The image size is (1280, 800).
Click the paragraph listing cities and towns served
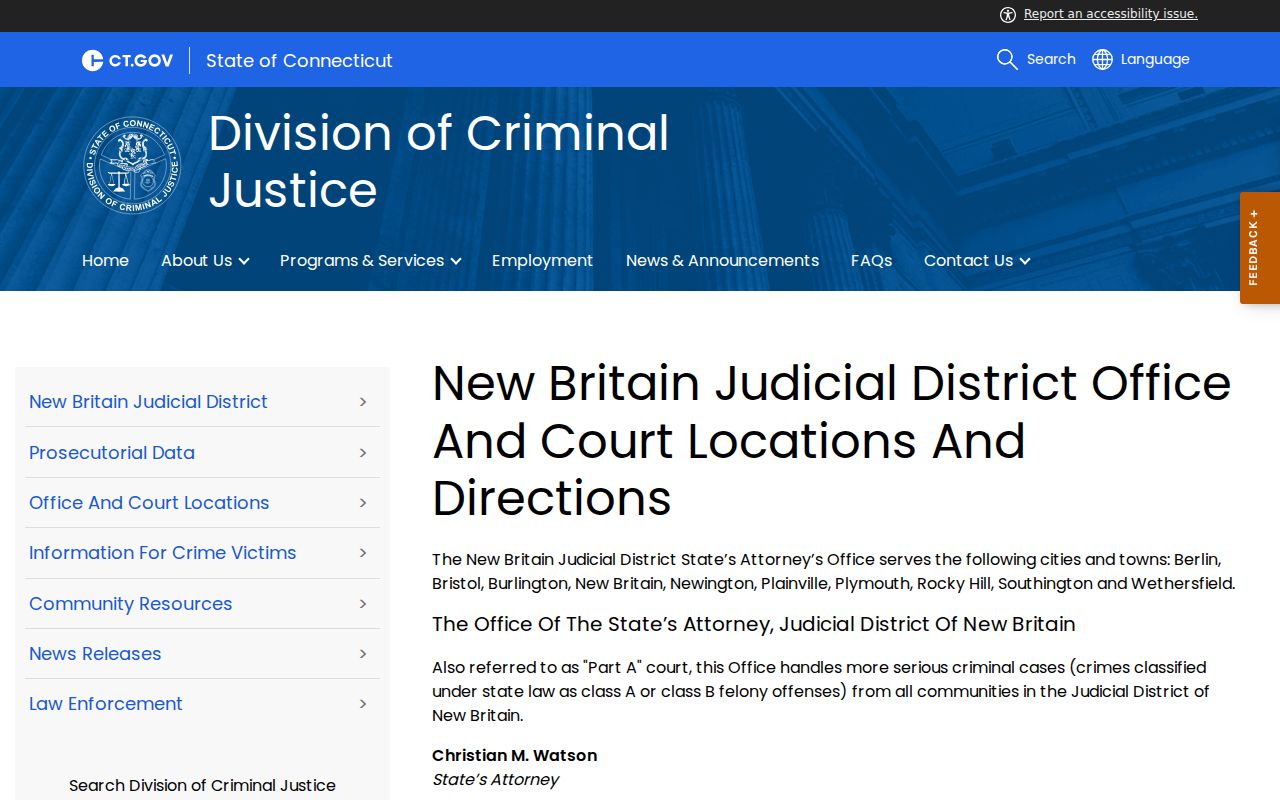[833, 571]
